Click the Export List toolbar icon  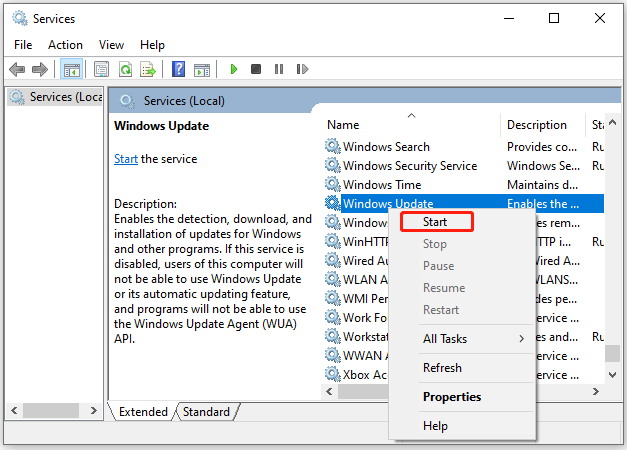click(x=148, y=70)
